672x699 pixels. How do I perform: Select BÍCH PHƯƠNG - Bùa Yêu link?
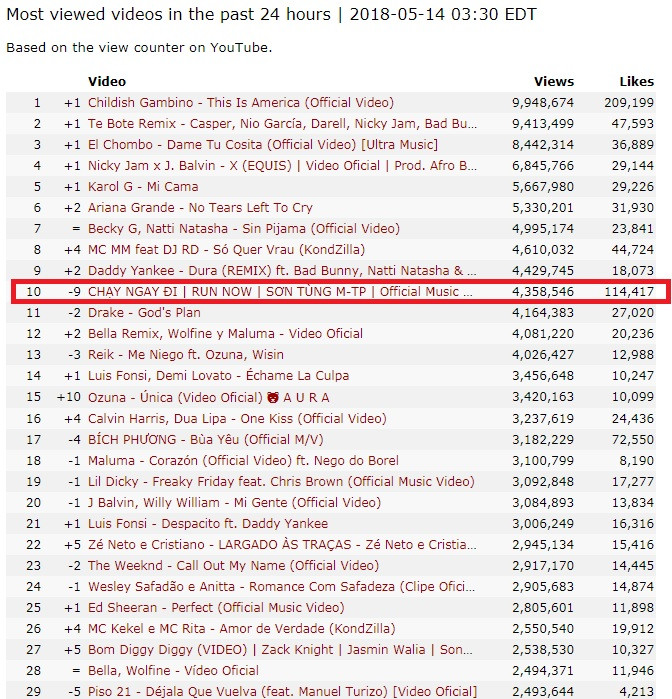206,439
